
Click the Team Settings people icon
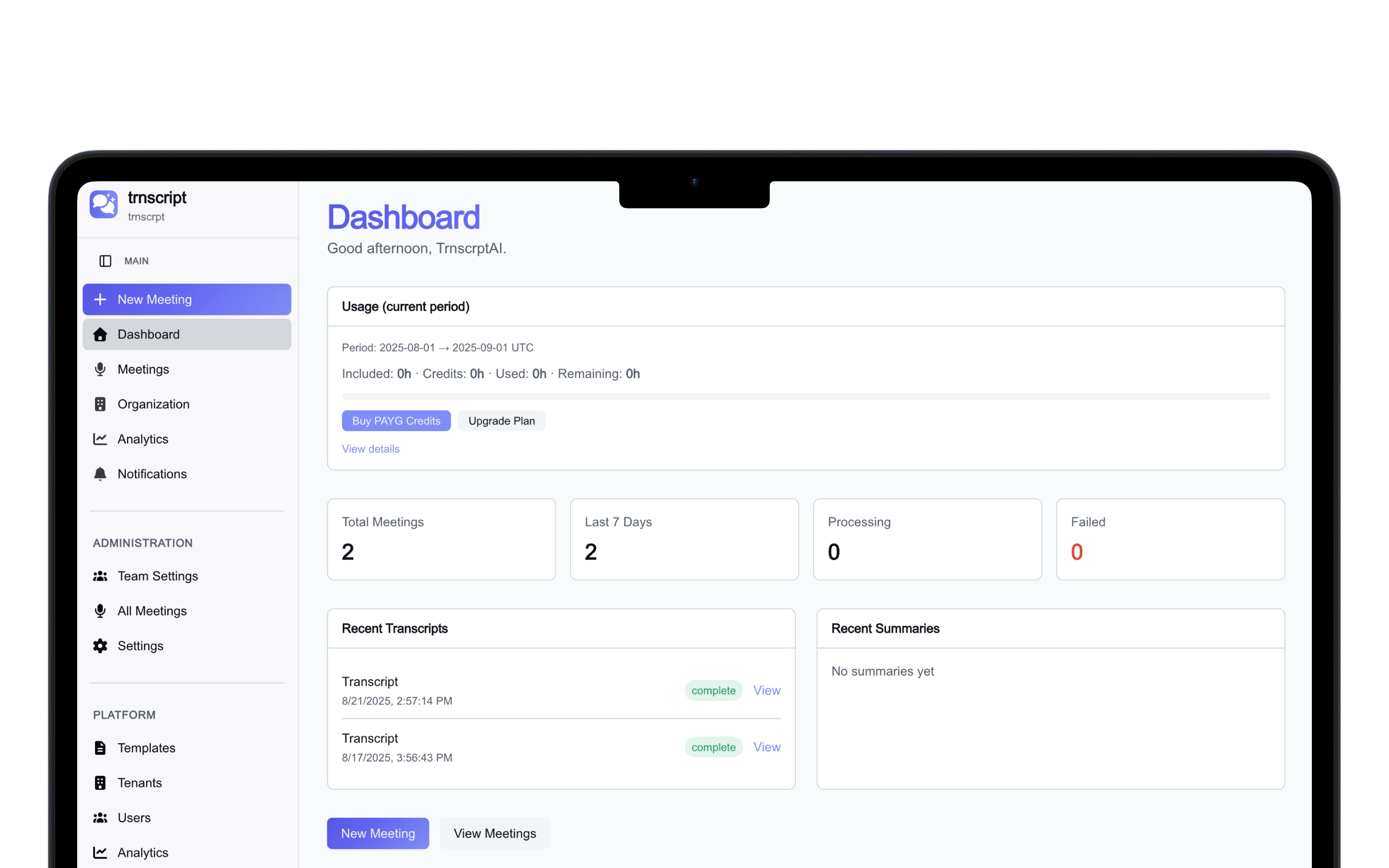coord(100,576)
